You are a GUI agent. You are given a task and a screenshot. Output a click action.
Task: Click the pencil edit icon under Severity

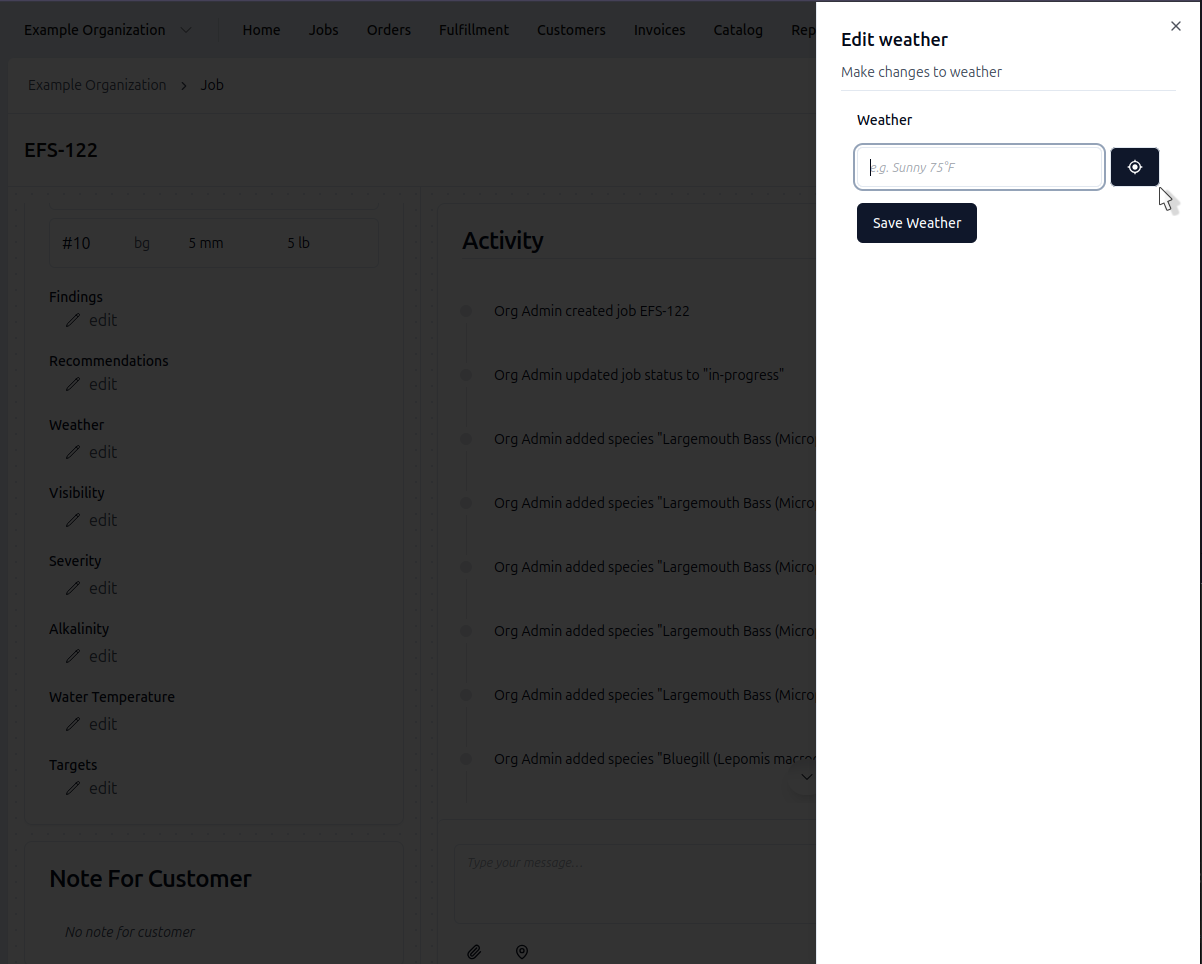point(73,589)
